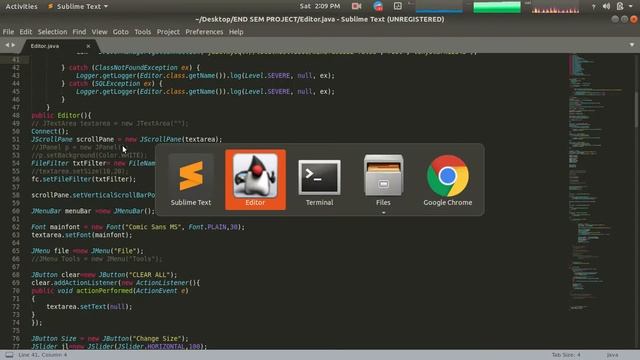This screenshot has height=360, width=640.
Task: Open the Sublime Text app menu
Action: tap(78, 7)
